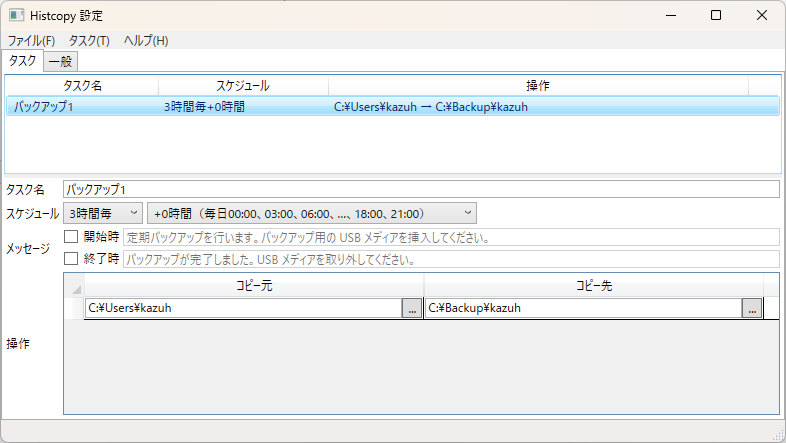Open the タスク(T) menu
This screenshot has height=443, width=786.
tap(89, 41)
